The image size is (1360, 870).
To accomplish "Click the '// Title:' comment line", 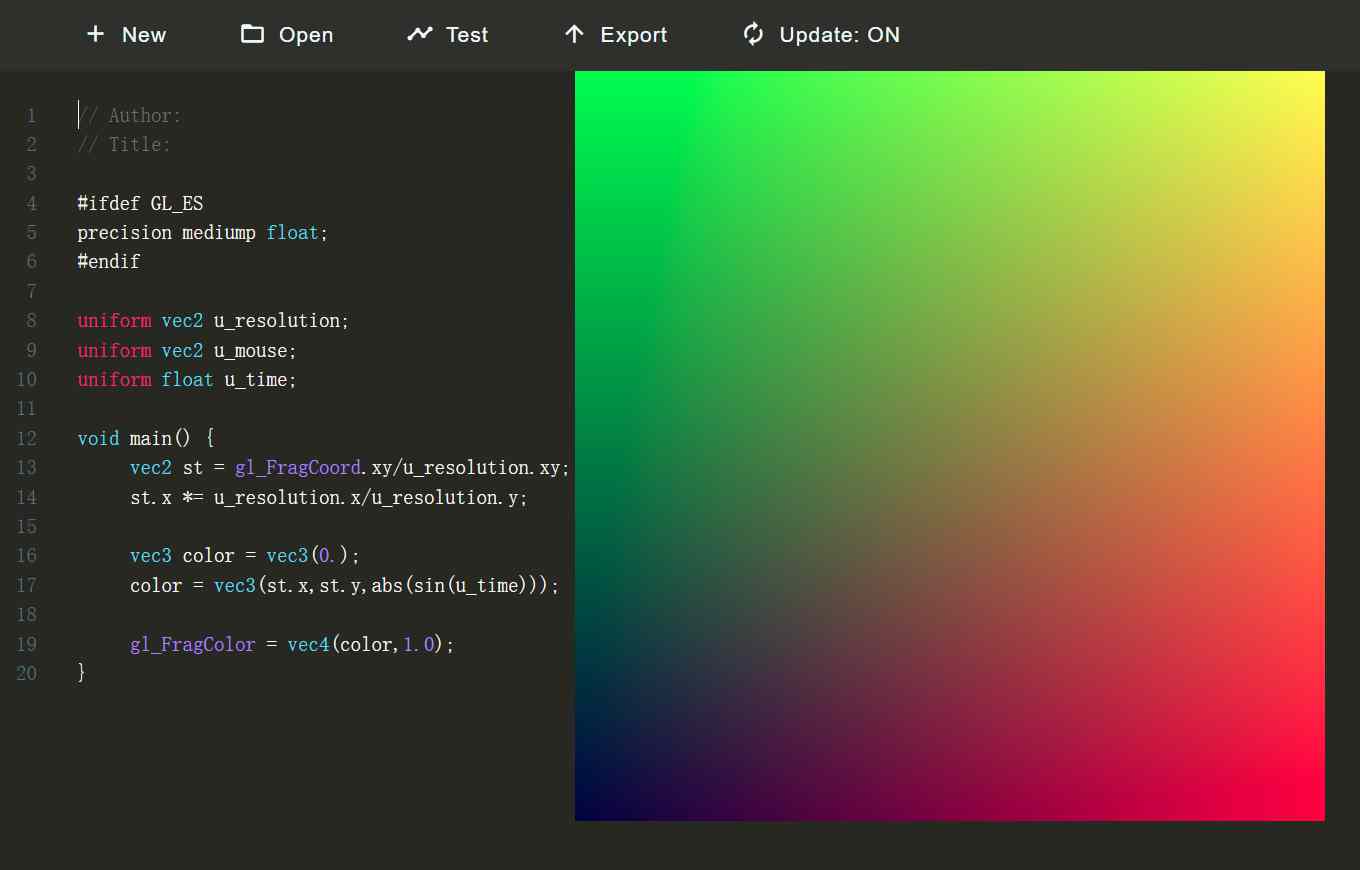I will [125, 144].
